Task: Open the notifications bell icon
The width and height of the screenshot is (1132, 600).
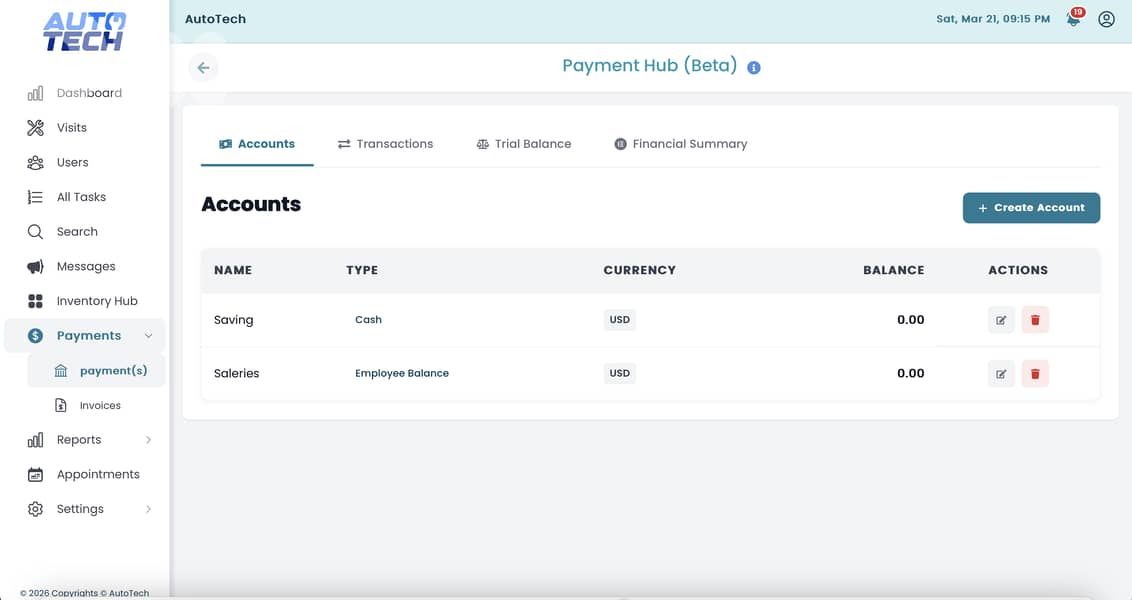Action: point(1073,19)
